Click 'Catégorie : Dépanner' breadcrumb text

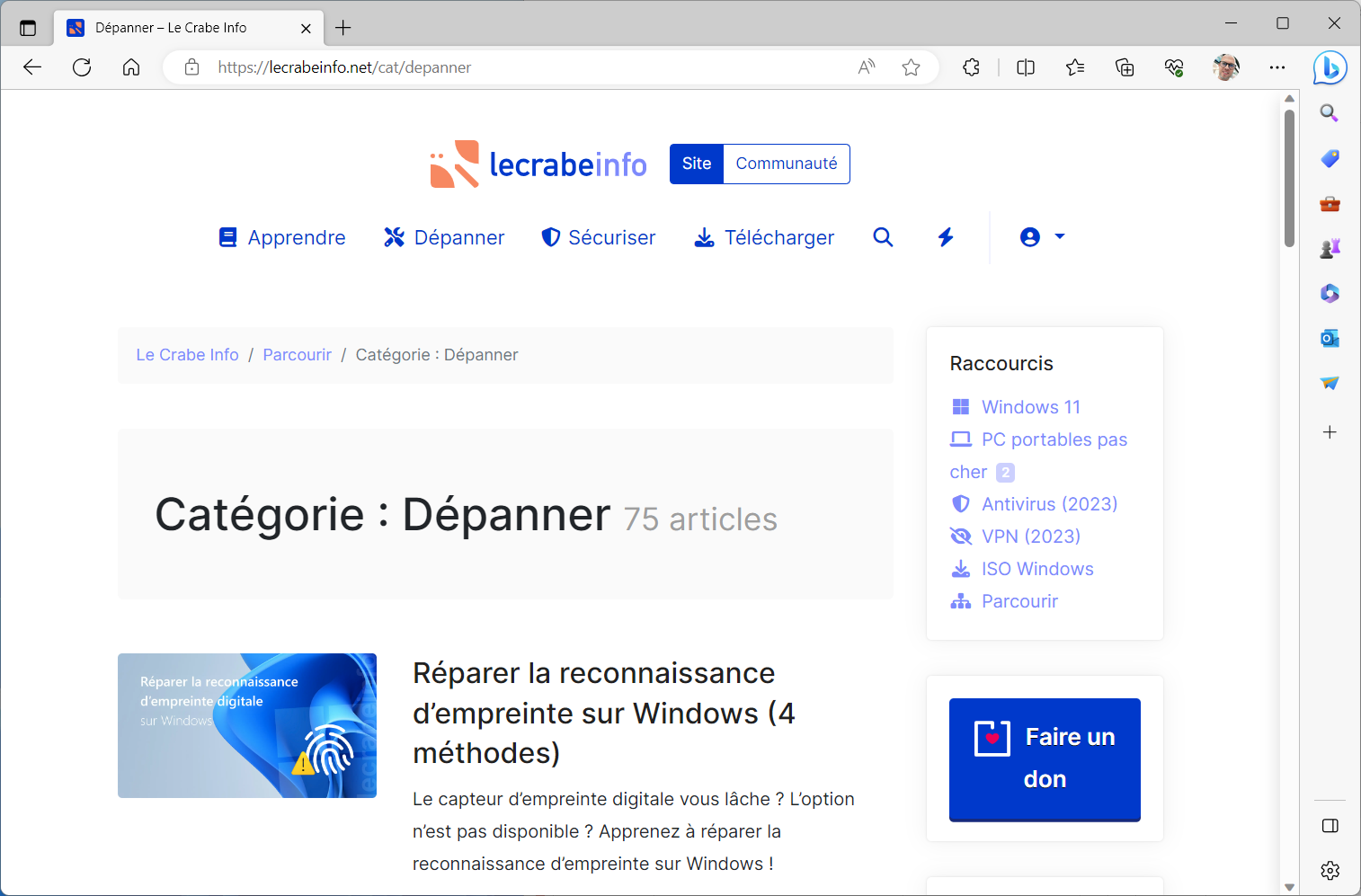pyautogui.click(x=437, y=355)
